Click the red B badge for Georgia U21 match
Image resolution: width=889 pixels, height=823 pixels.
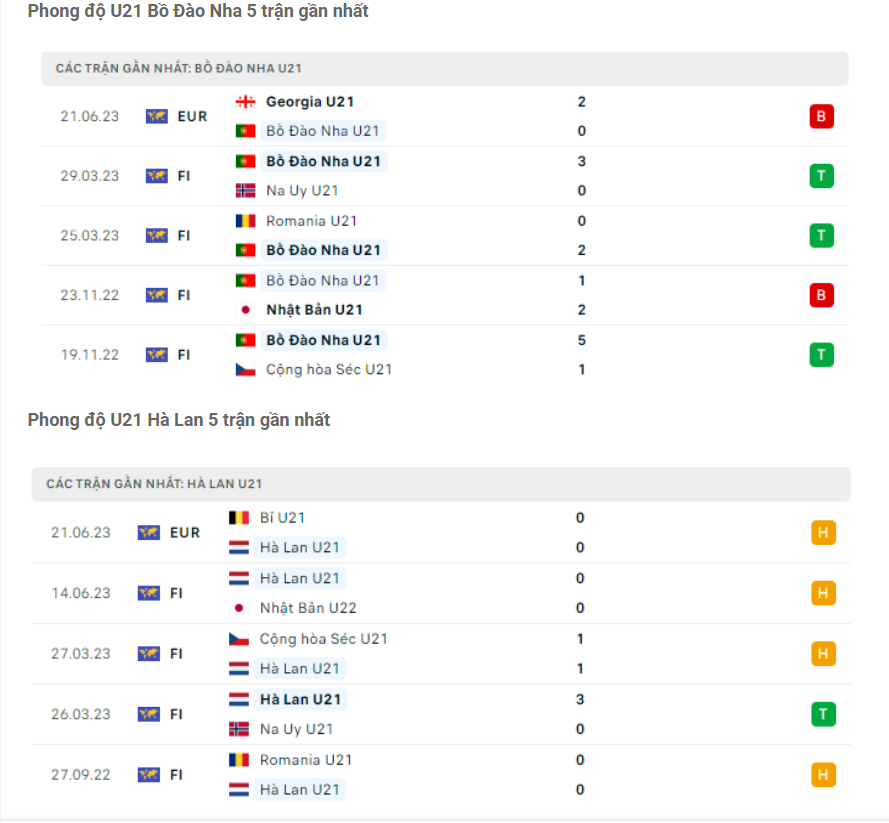[x=821, y=117]
